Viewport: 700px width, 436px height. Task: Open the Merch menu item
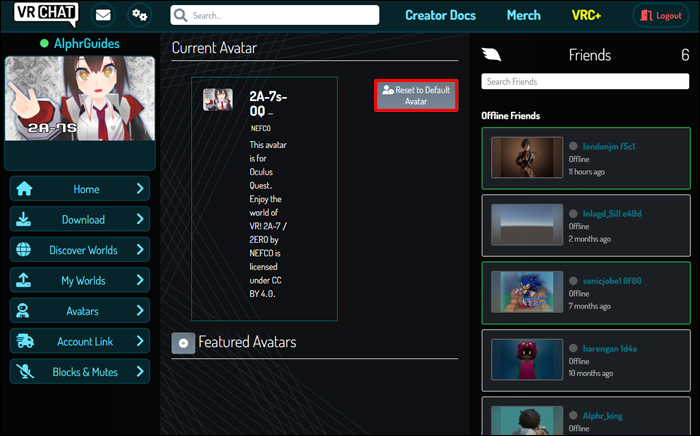click(x=524, y=15)
